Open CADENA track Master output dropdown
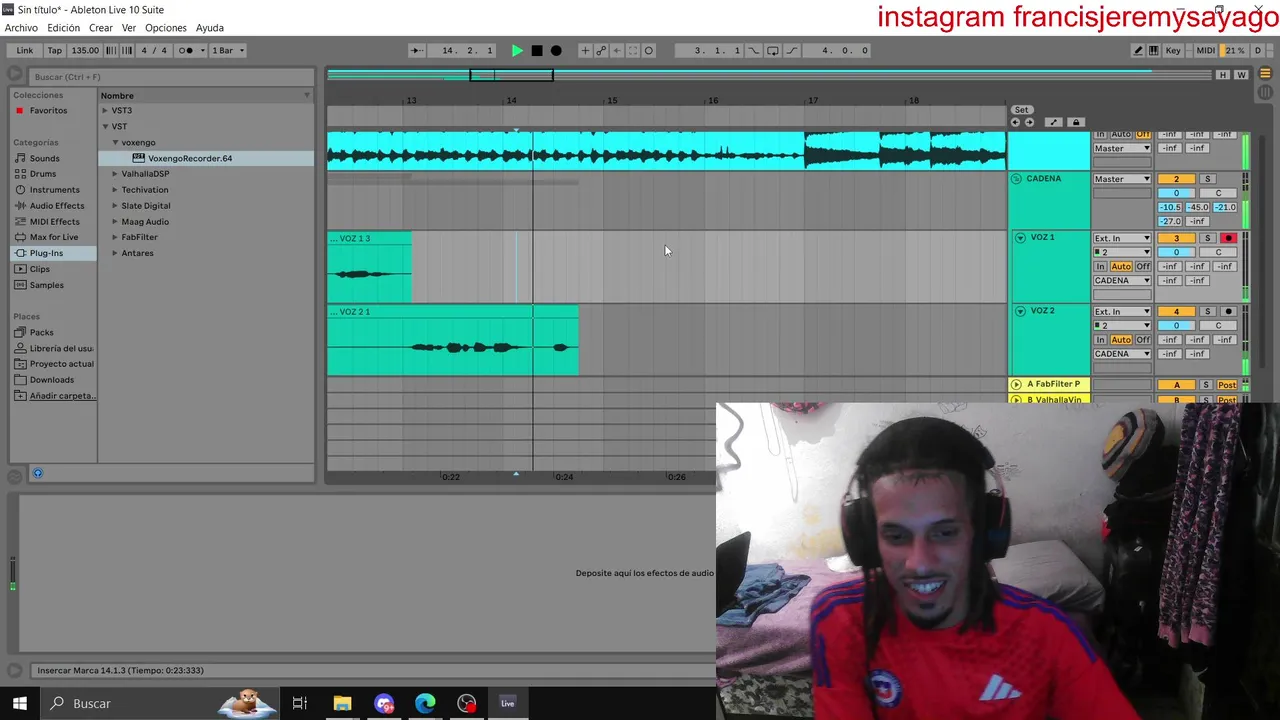 click(x=1122, y=179)
